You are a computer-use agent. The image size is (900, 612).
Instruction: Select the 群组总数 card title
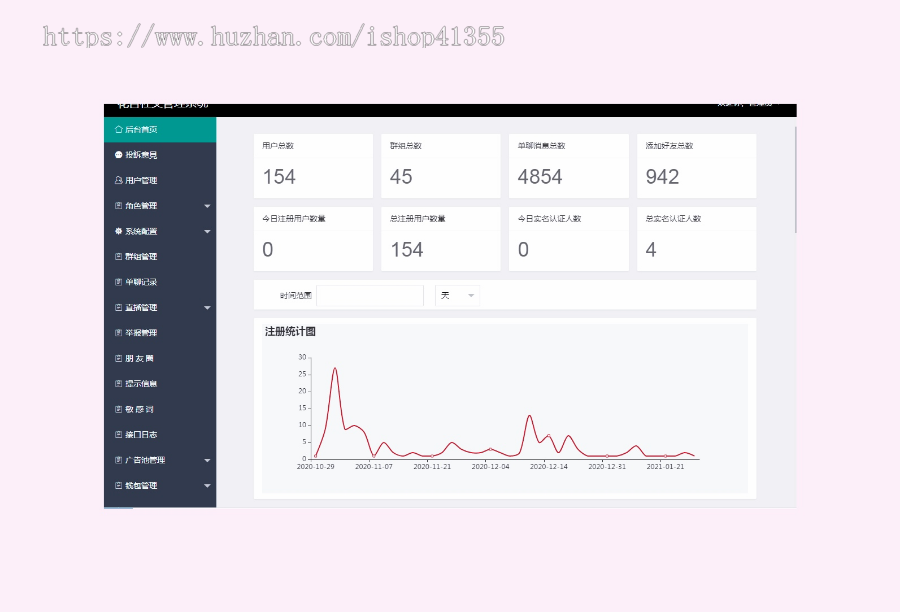tap(406, 146)
